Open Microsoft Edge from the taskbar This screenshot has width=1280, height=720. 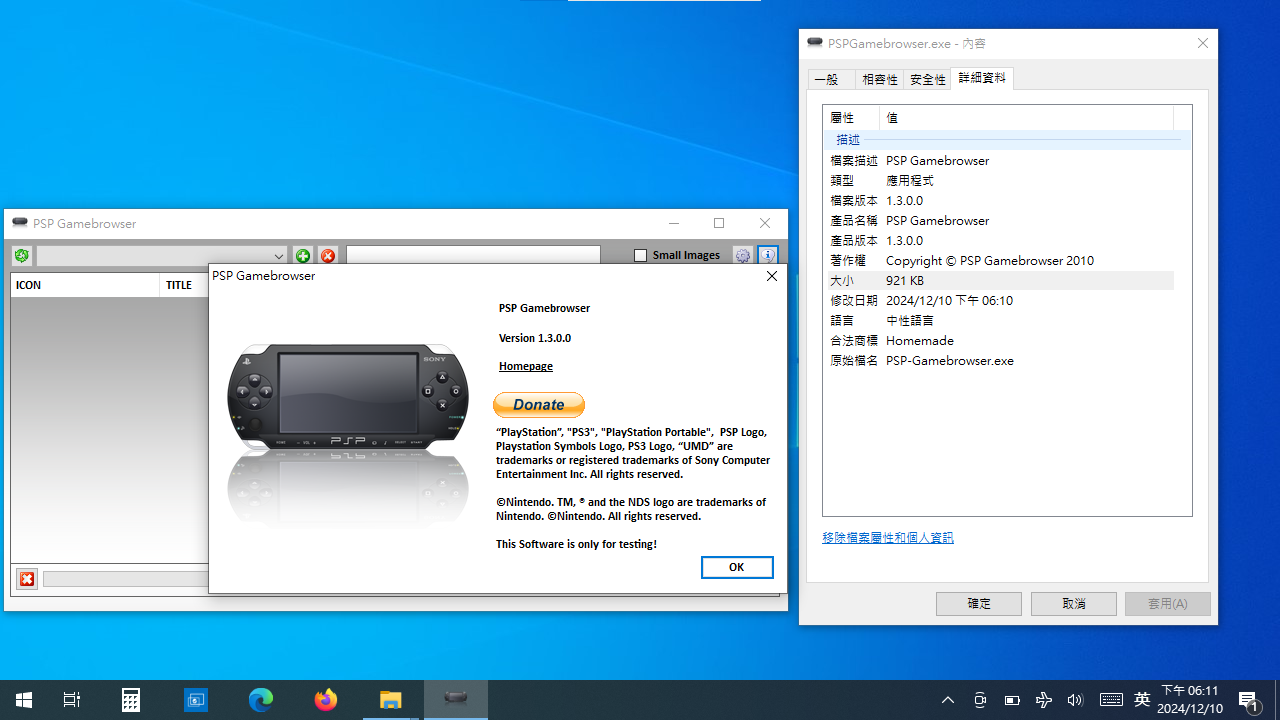coord(261,700)
